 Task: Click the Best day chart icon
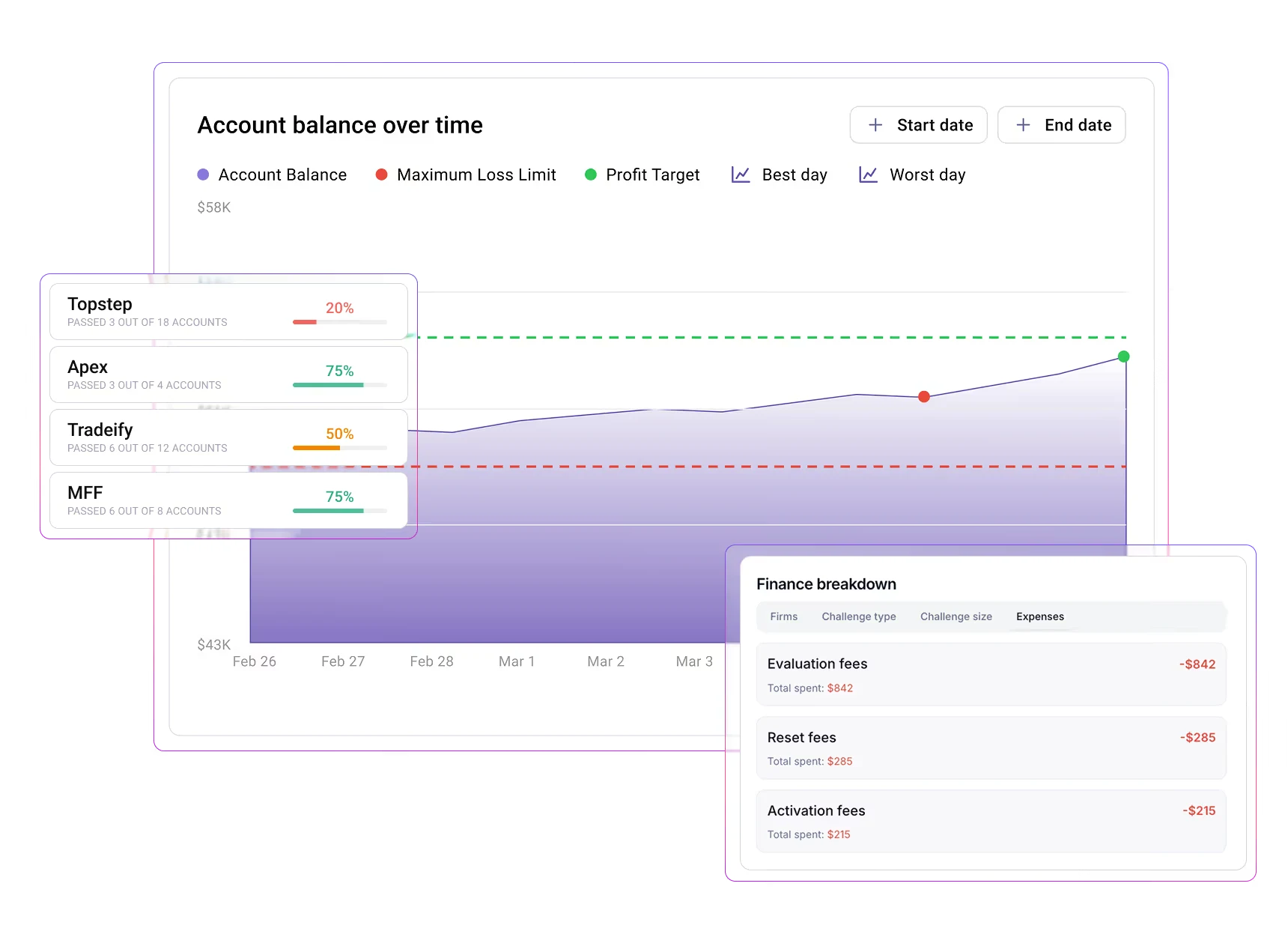pos(740,175)
